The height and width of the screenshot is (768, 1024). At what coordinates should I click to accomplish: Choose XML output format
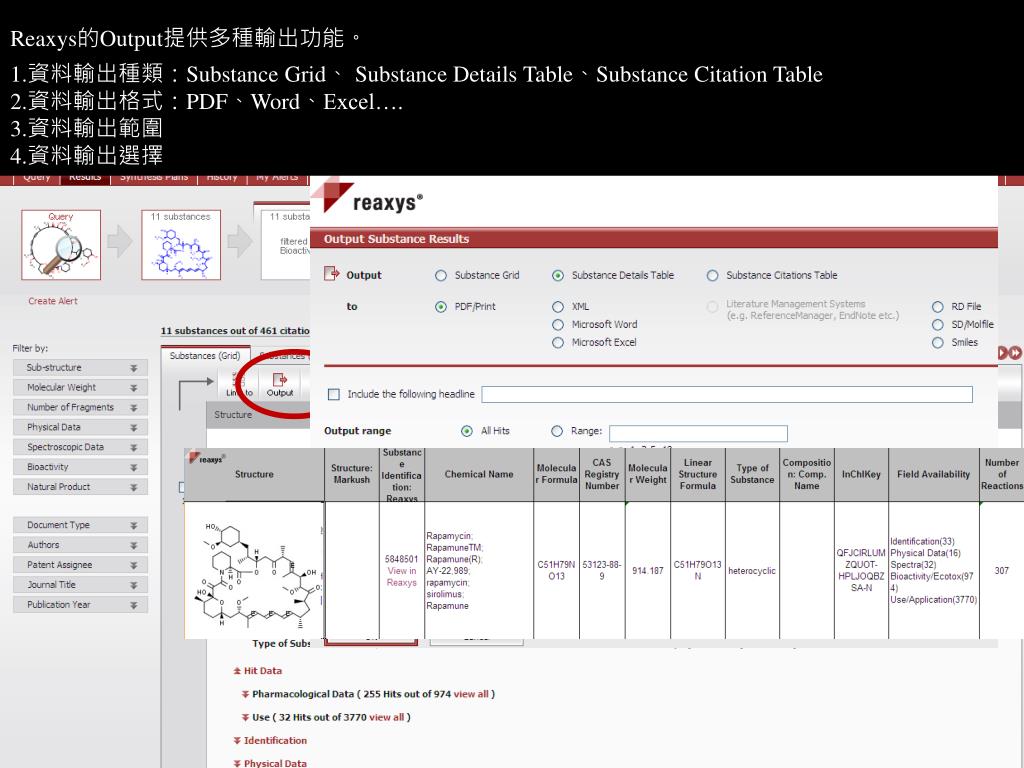[558, 307]
